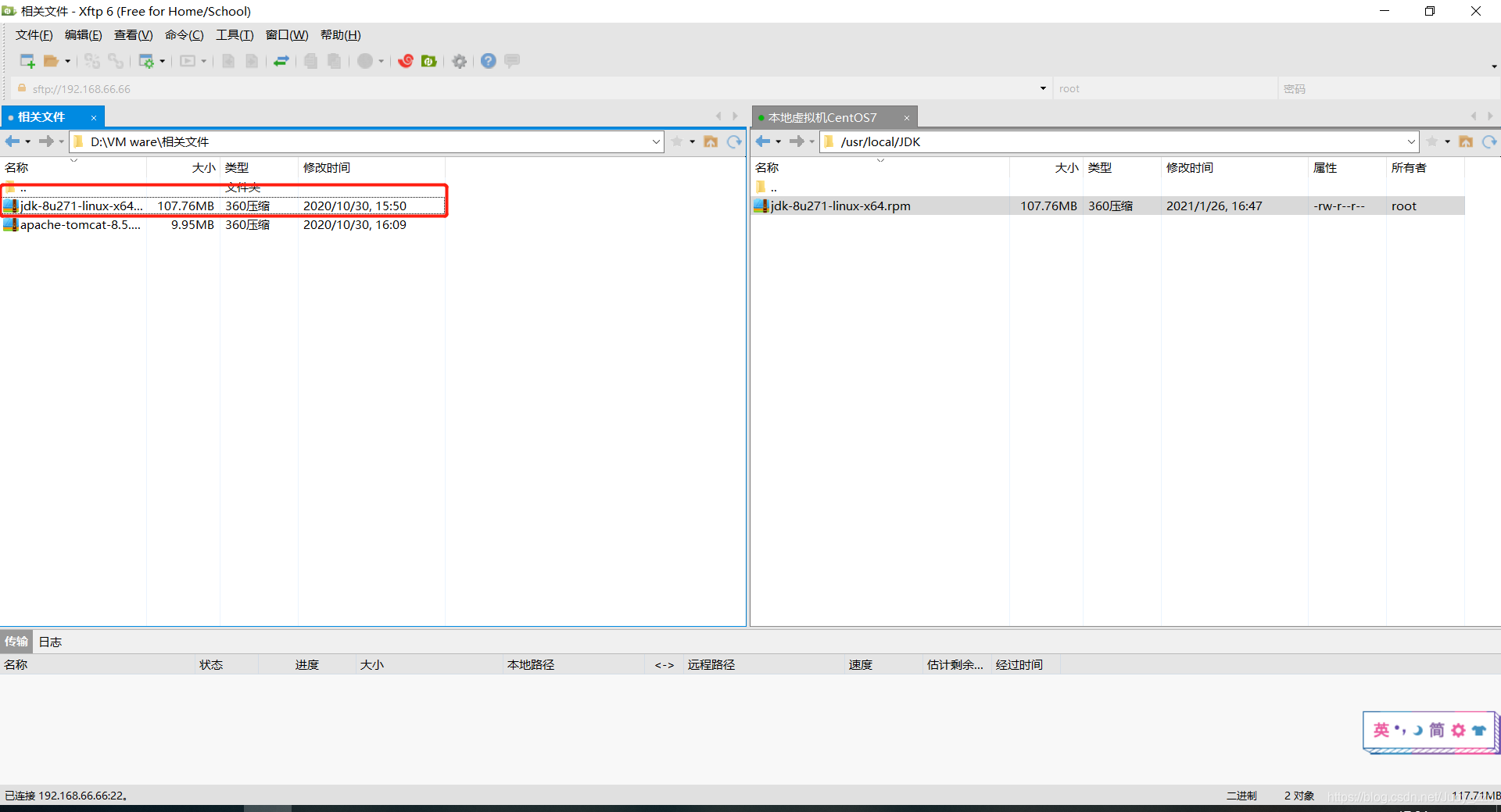Screen dimensions: 1501x812
Task: Go back in the remote pane
Action: (762, 141)
